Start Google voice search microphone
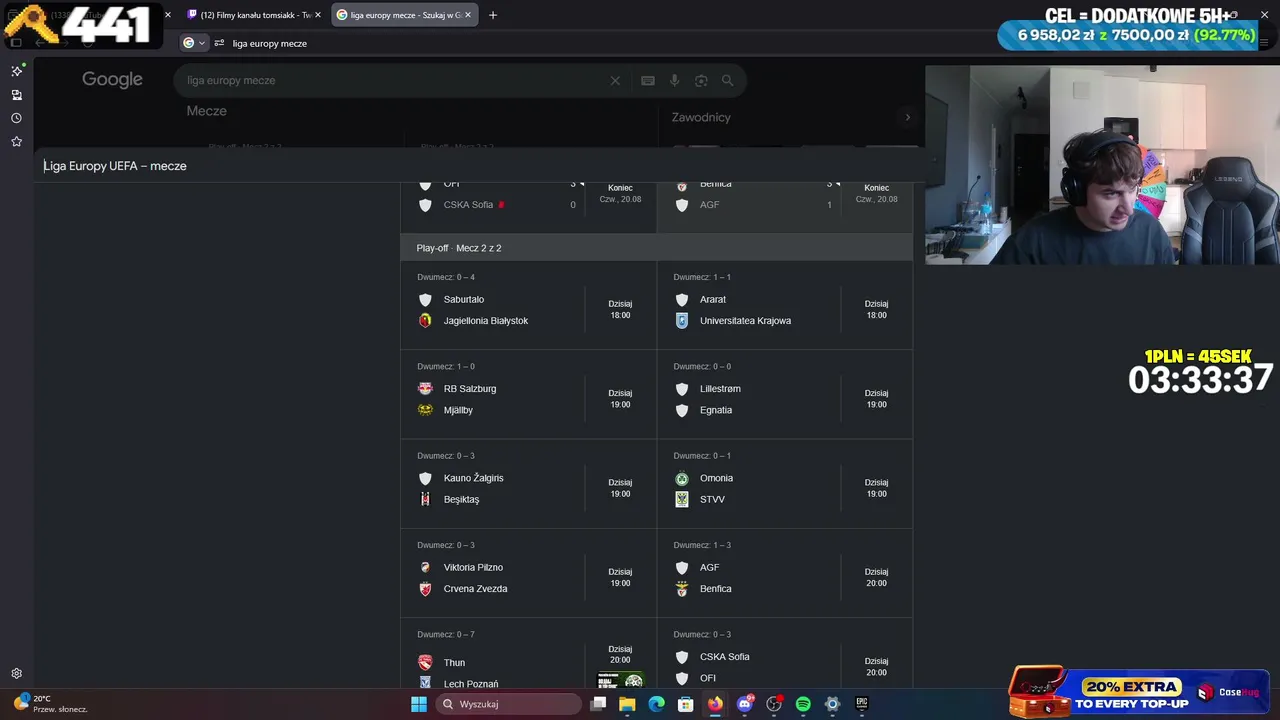The height and width of the screenshot is (720, 1280). (x=675, y=81)
